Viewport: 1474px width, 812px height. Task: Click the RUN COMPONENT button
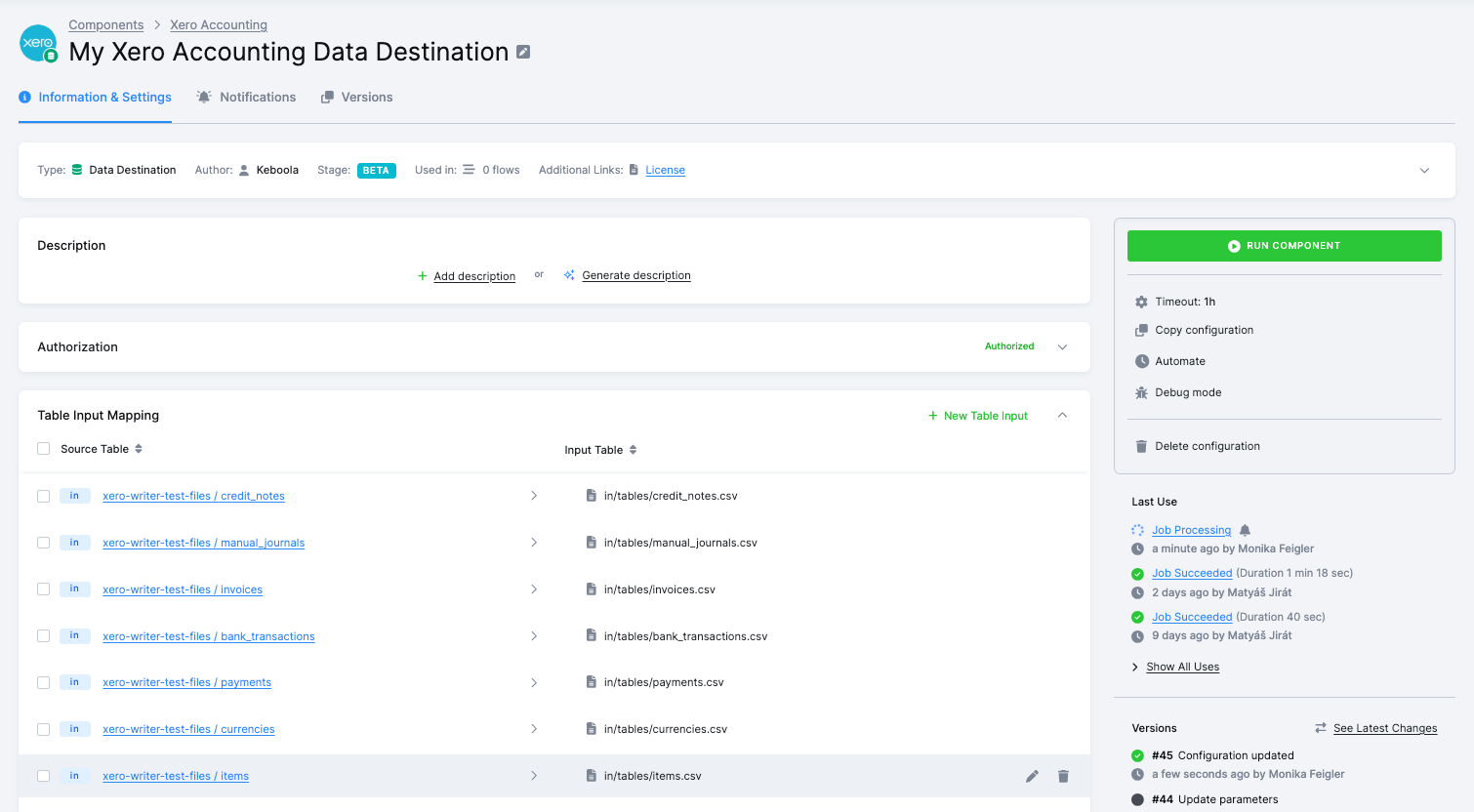(1284, 245)
